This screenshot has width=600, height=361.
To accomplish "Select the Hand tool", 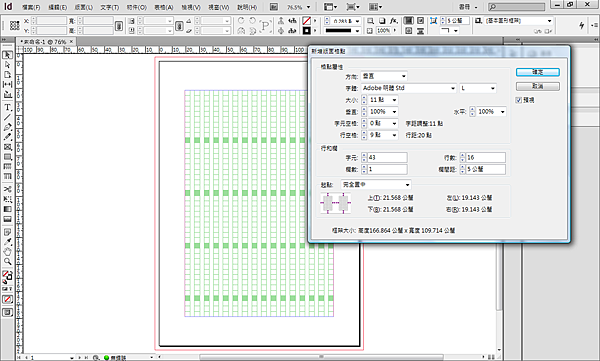I will (x=7, y=252).
